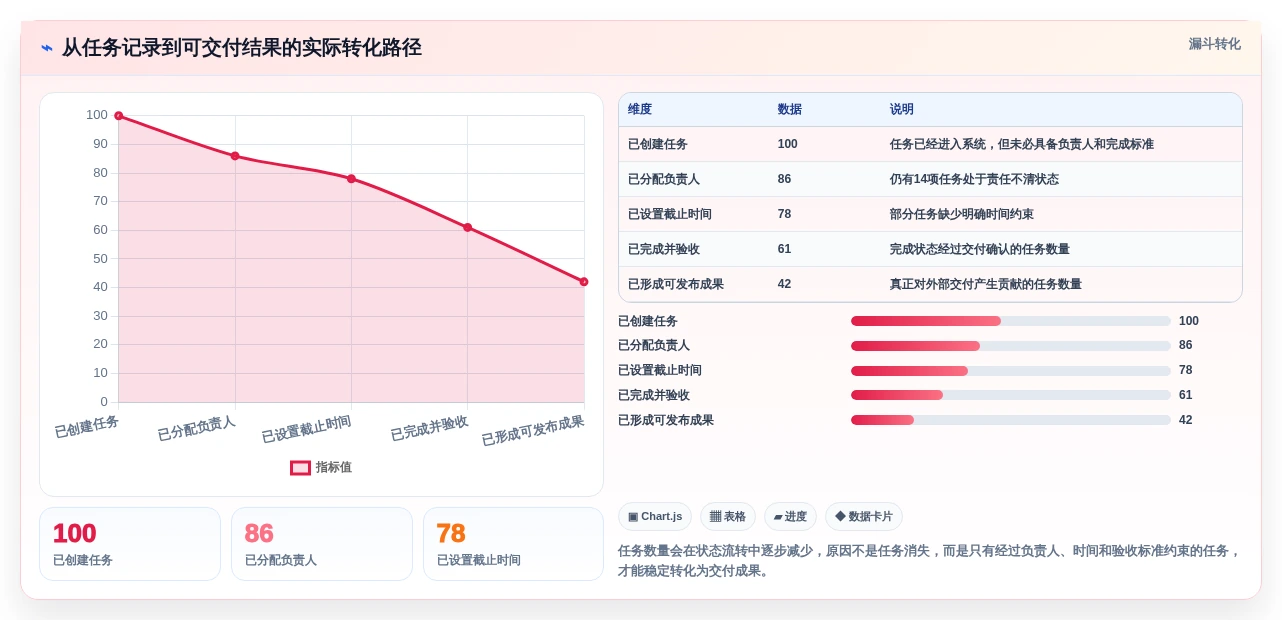Click the 已分配负责人 table row label
Screen dimensions: 1282x620
(664, 179)
